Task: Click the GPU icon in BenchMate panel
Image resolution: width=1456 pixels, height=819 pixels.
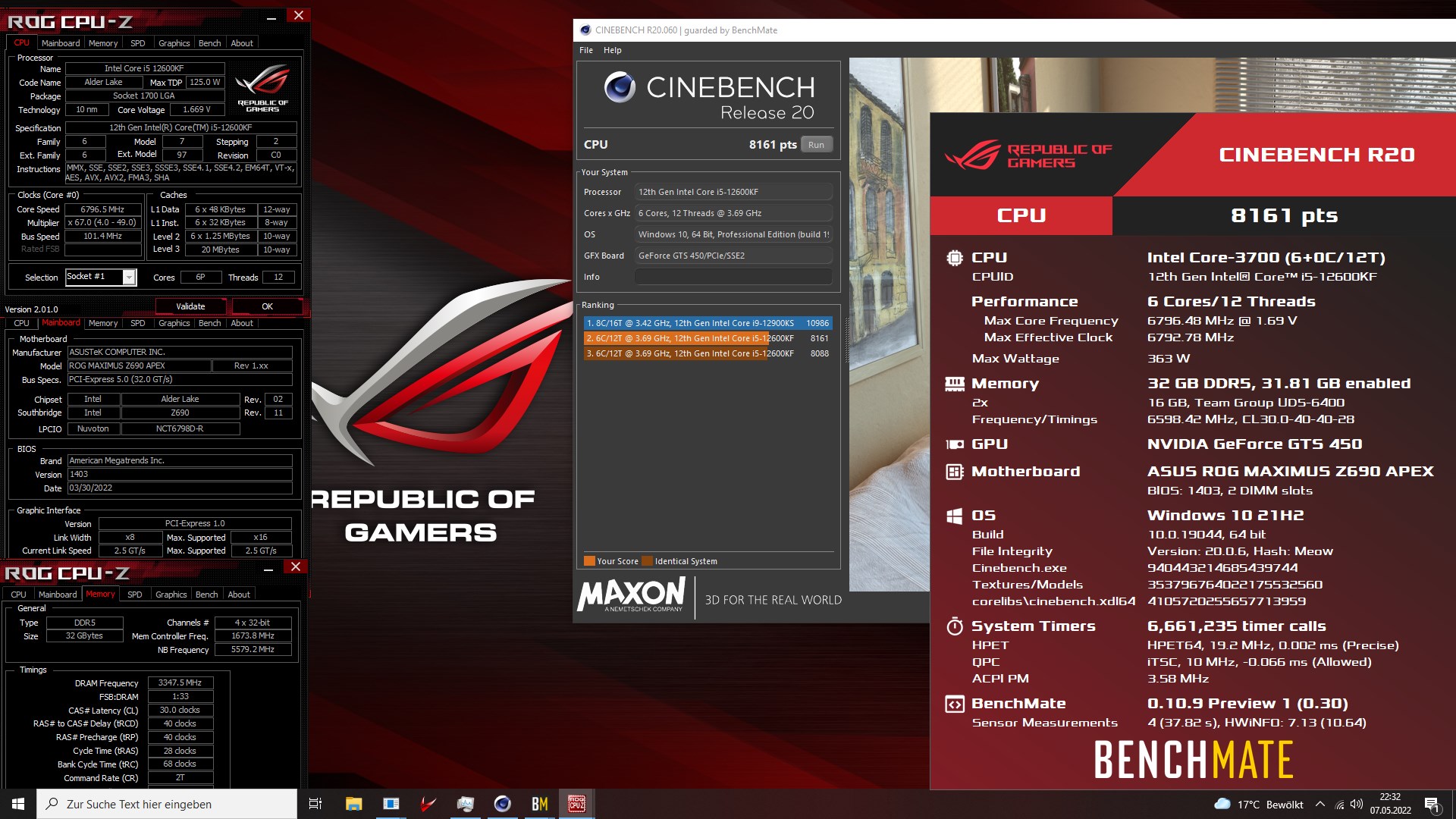Action: tap(955, 444)
